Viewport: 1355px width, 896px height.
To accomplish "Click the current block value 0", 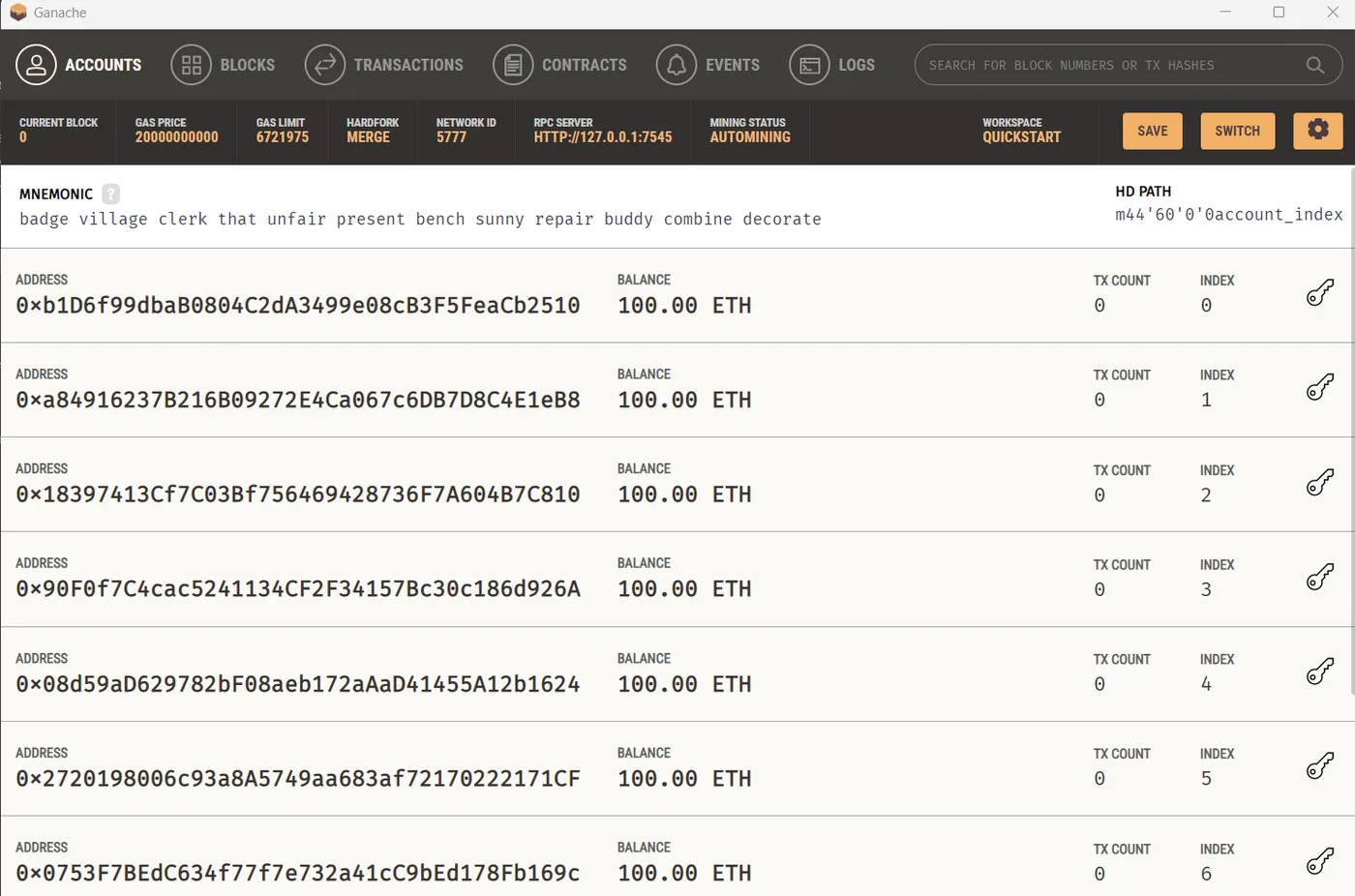I will coord(23,137).
